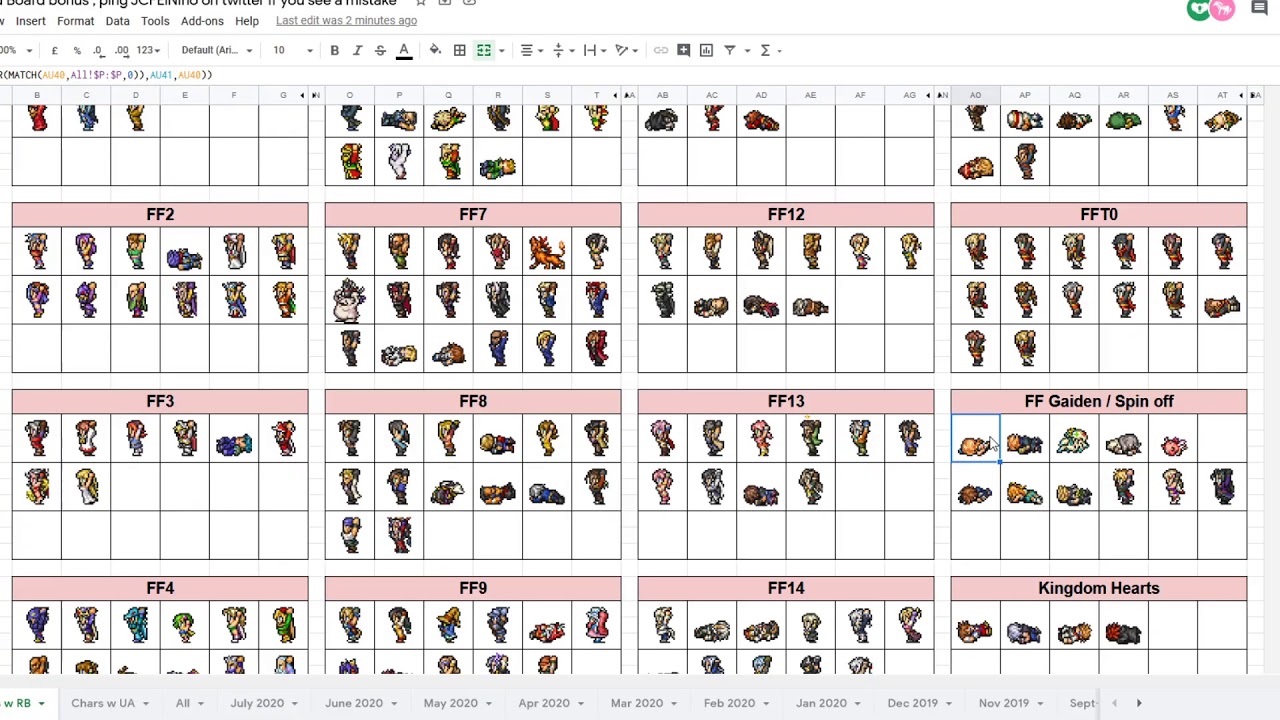1280x720 pixels.
Task: Click the pink collaborator avatar
Action: [x=1222, y=9]
